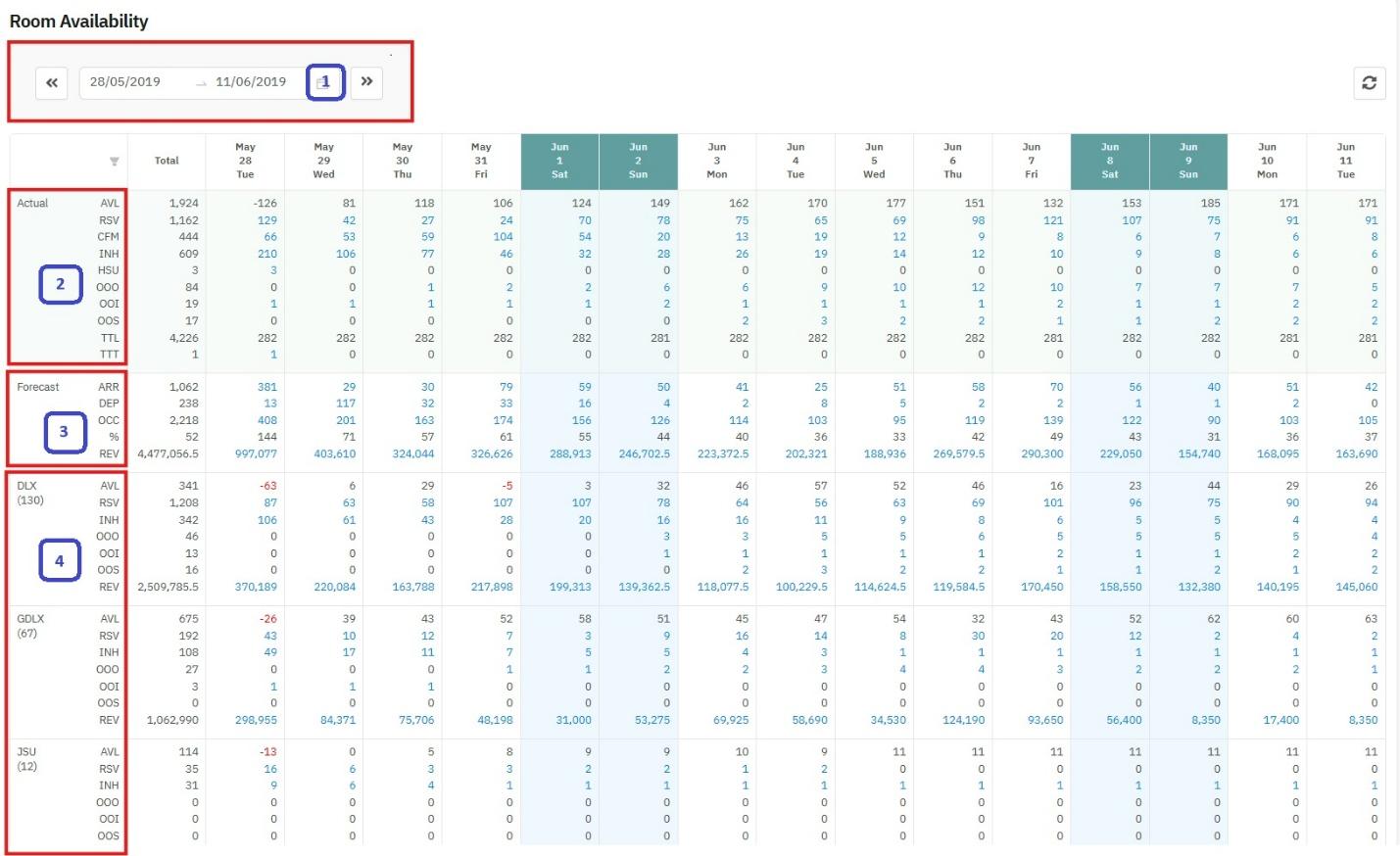Select the JSU (12) room type label
Image resolution: width=1400 pixels, height=856 pixels.
pos(26,759)
